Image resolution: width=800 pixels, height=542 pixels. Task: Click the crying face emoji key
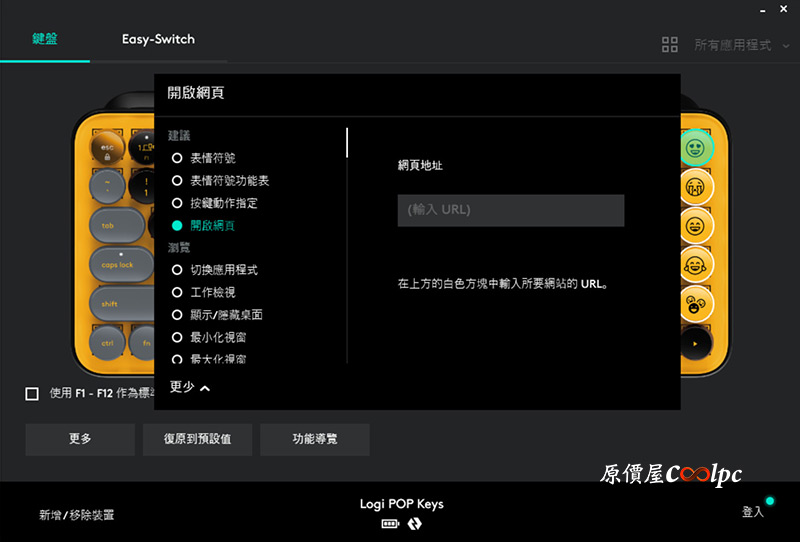(696, 187)
